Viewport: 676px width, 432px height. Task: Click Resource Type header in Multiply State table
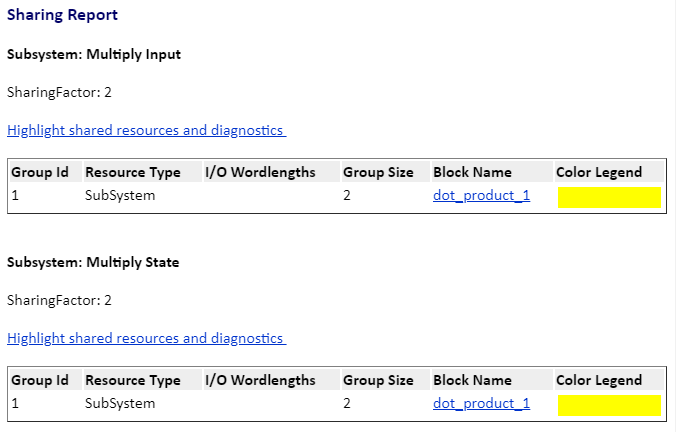[x=133, y=380]
